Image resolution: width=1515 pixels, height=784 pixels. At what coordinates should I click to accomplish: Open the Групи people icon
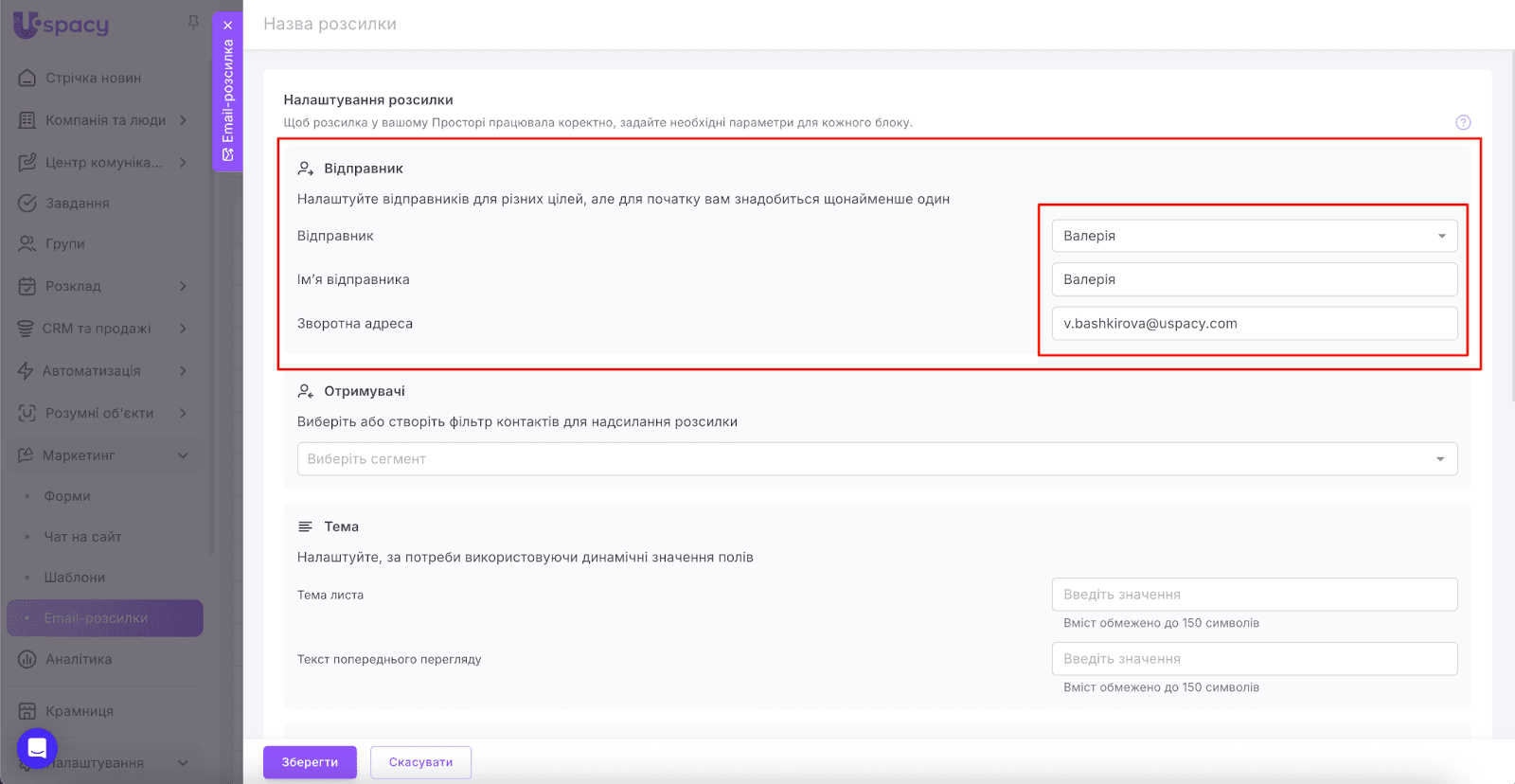(27, 243)
